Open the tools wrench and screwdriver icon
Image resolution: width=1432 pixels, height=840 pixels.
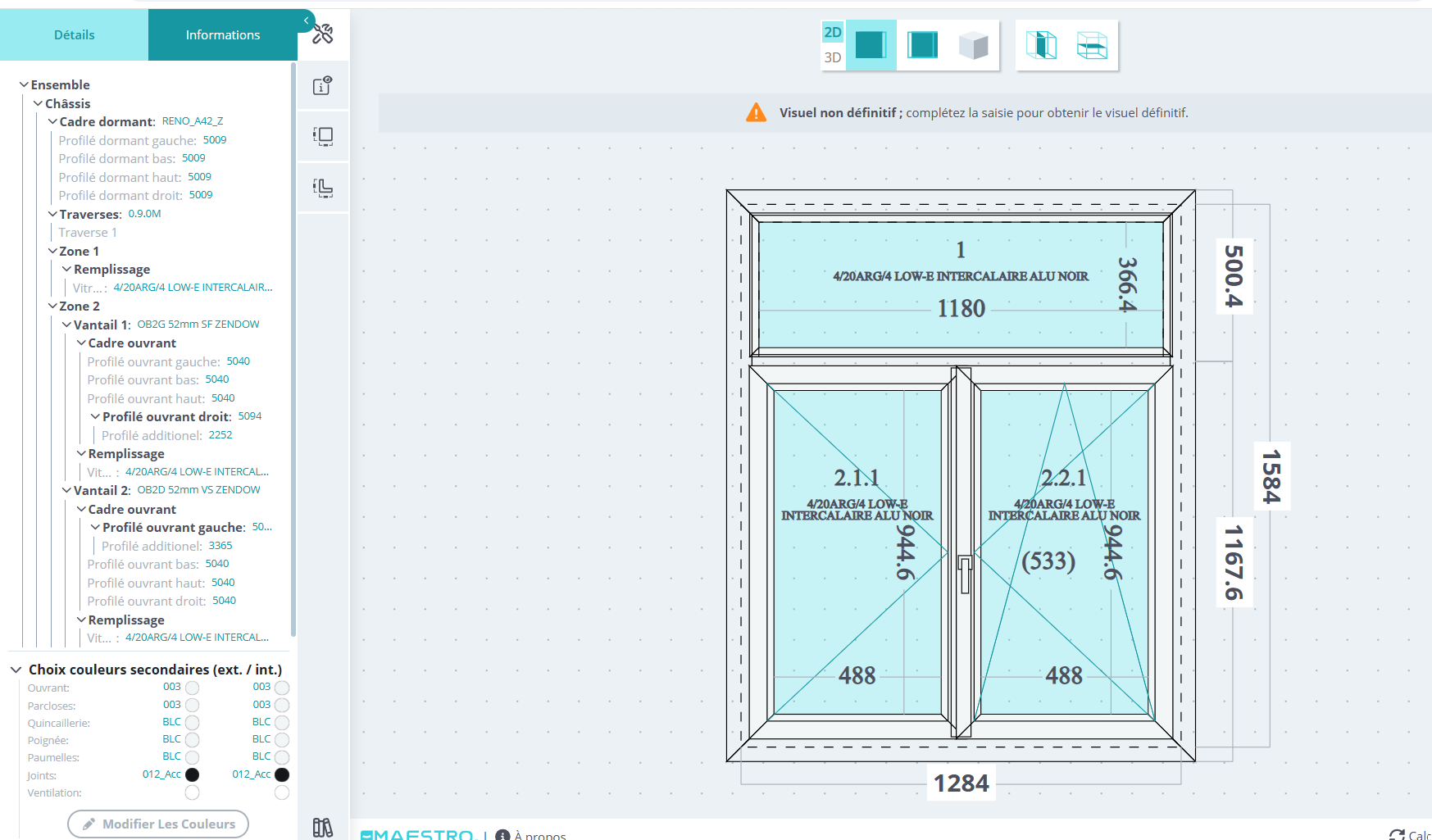323,34
